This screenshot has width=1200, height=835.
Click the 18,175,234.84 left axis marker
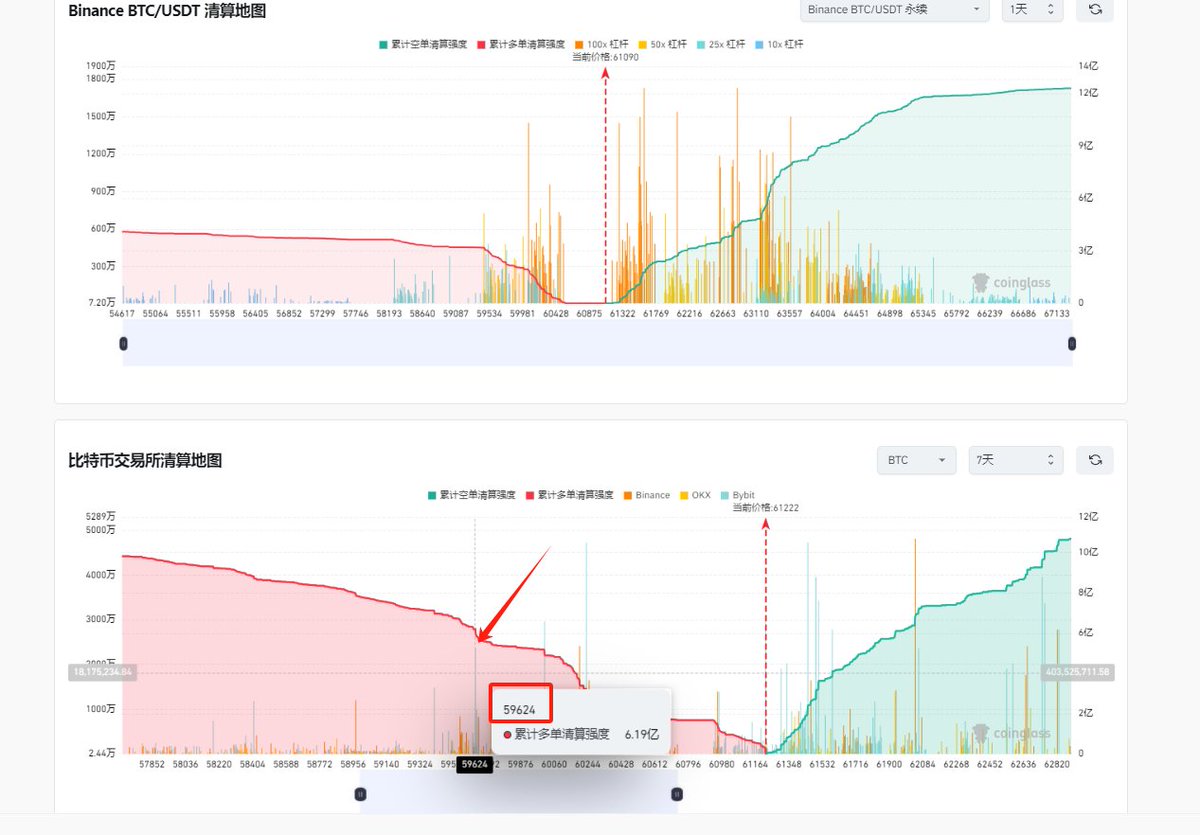101,673
